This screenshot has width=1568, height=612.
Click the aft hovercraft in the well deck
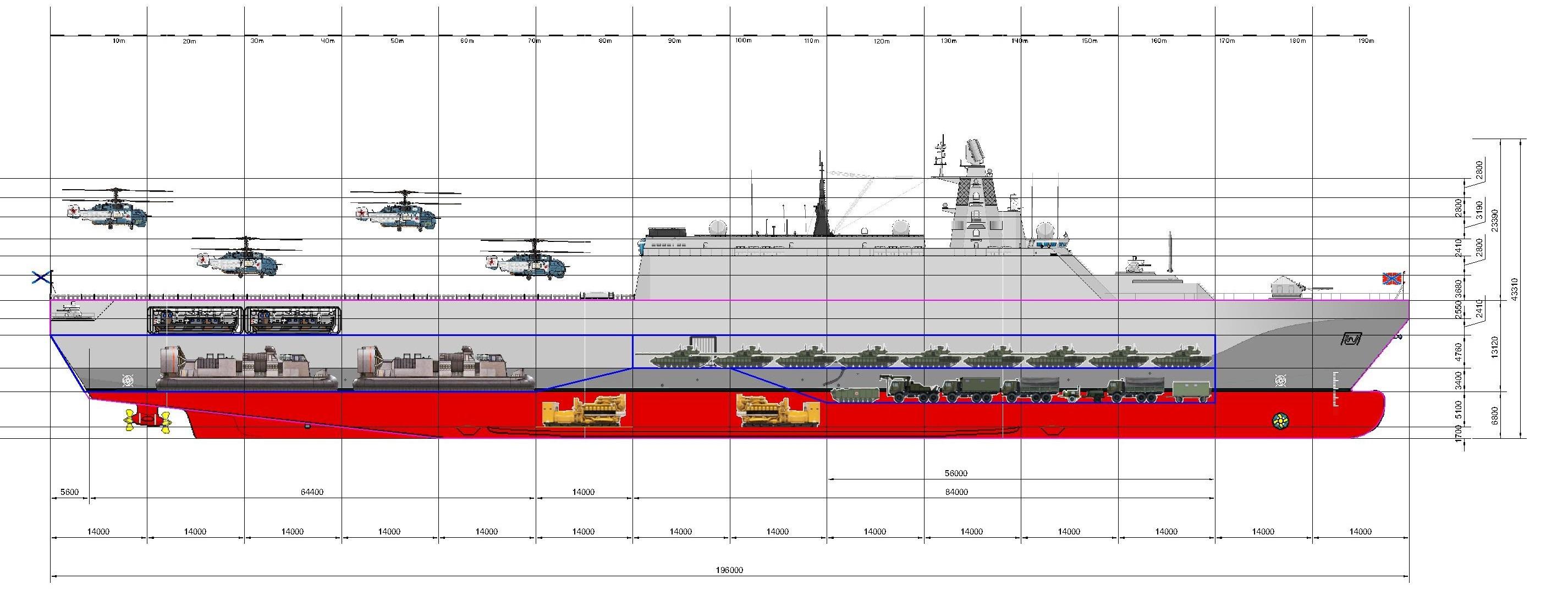click(246, 367)
